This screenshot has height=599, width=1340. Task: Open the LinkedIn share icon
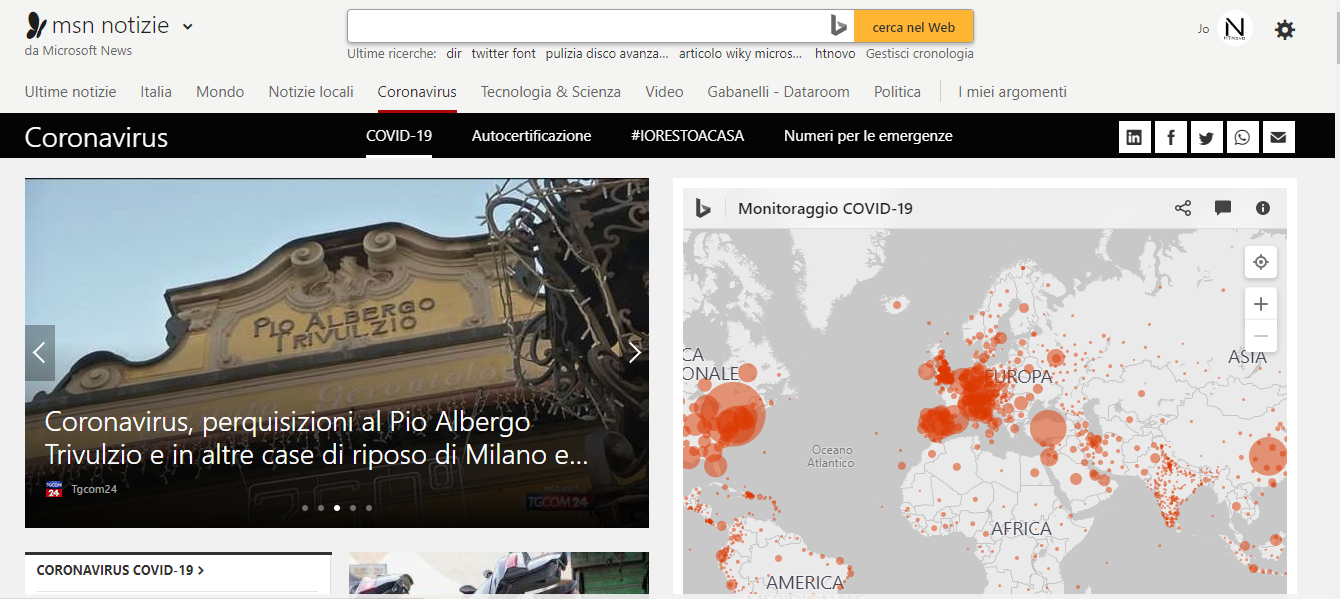[x=1134, y=136]
